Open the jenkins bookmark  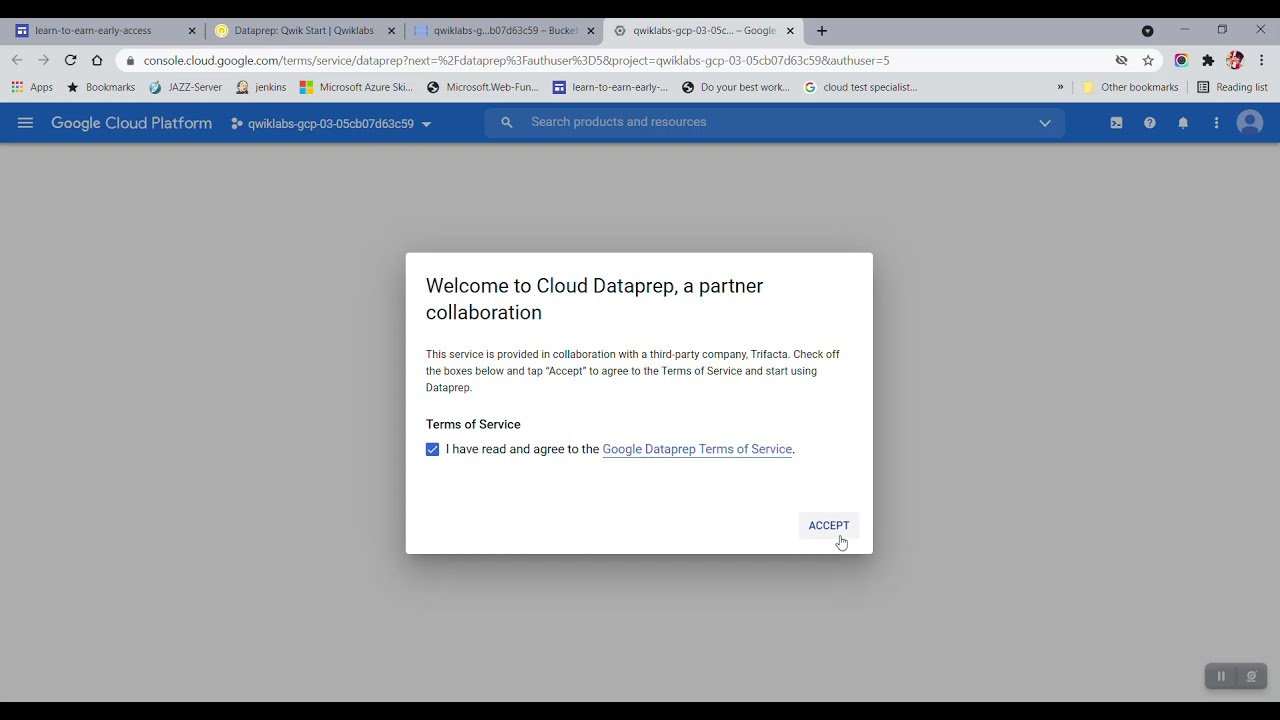tap(261, 87)
